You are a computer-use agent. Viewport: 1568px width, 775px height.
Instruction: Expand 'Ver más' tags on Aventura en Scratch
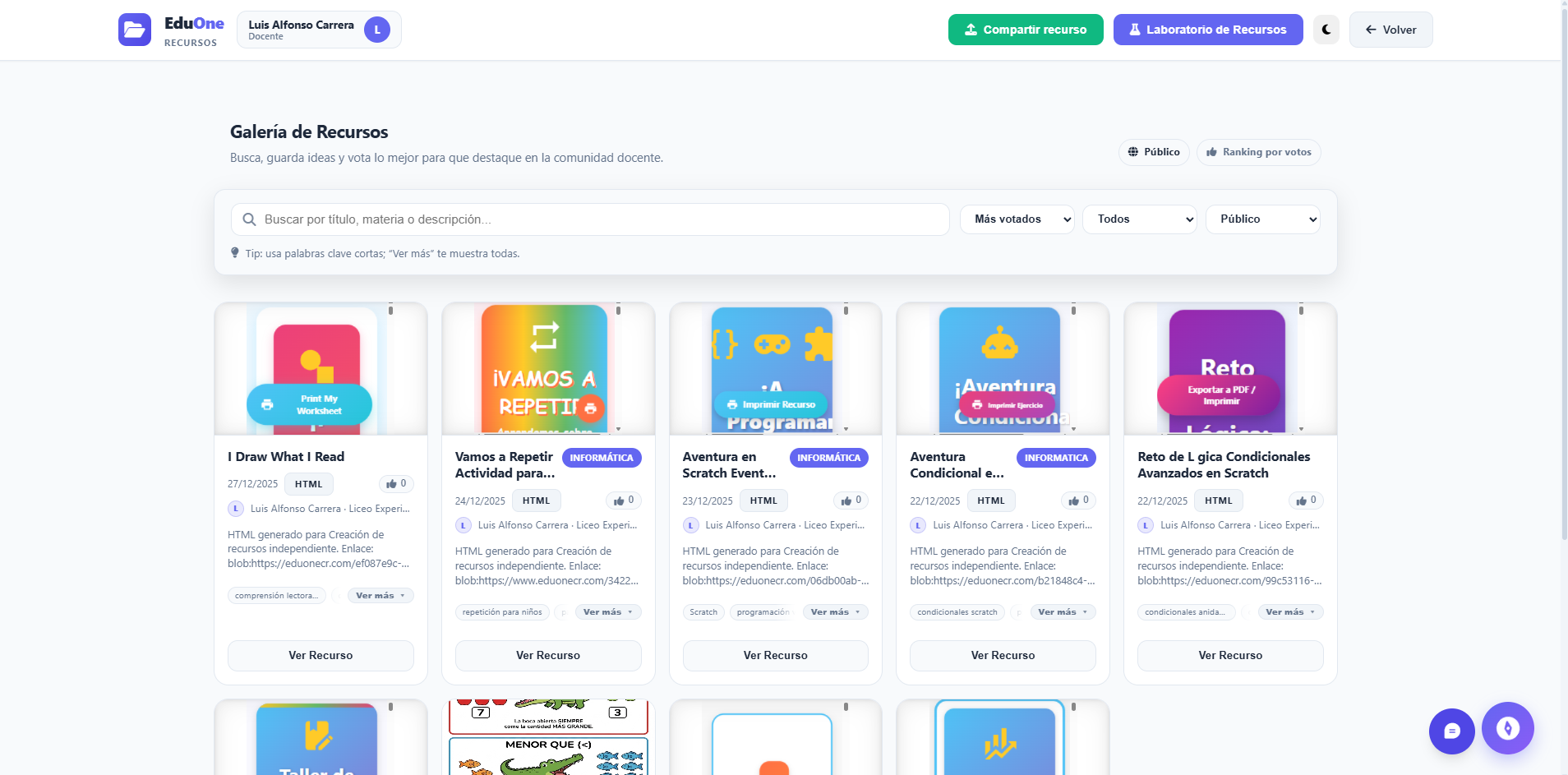click(835, 612)
